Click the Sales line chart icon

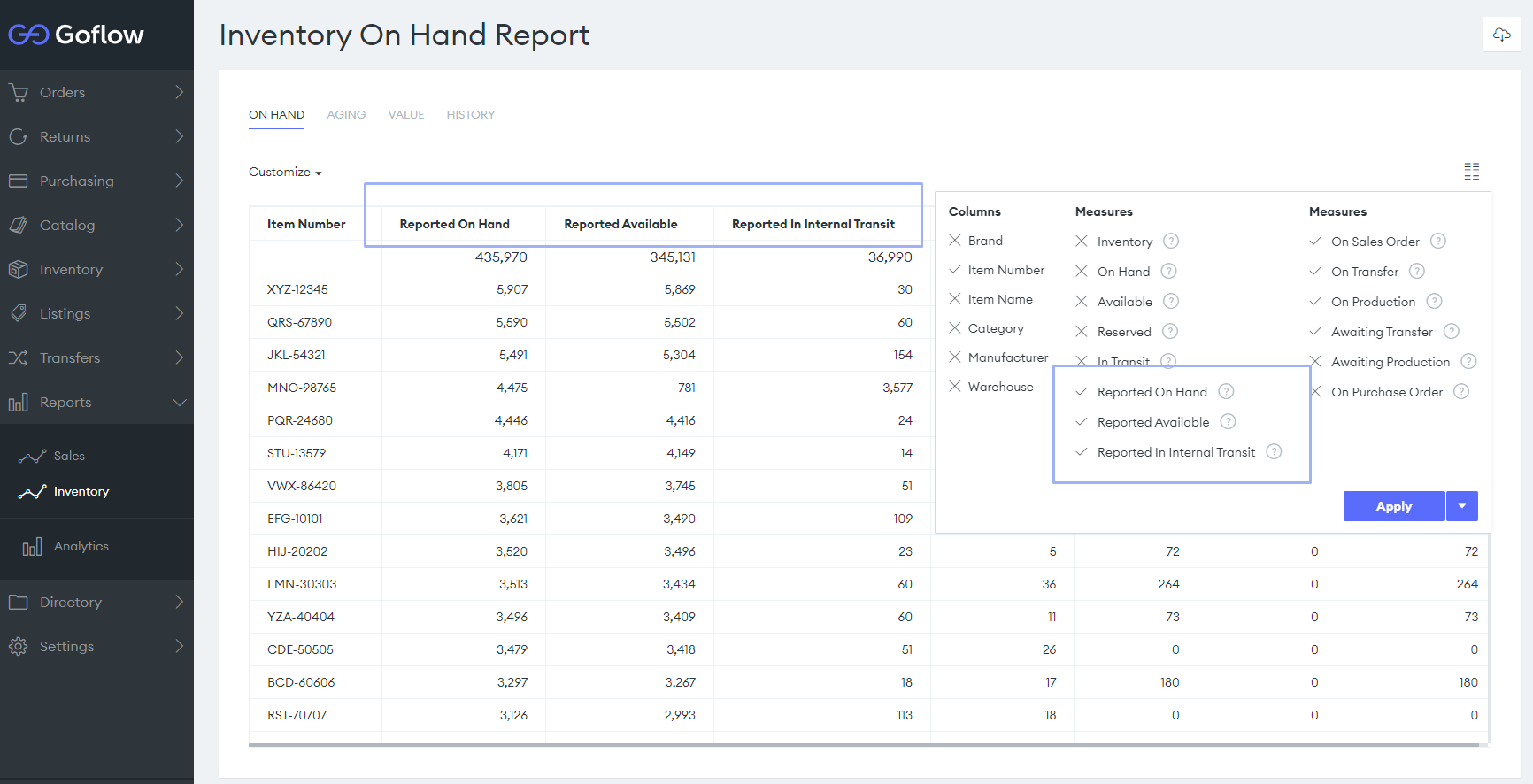(x=33, y=456)
